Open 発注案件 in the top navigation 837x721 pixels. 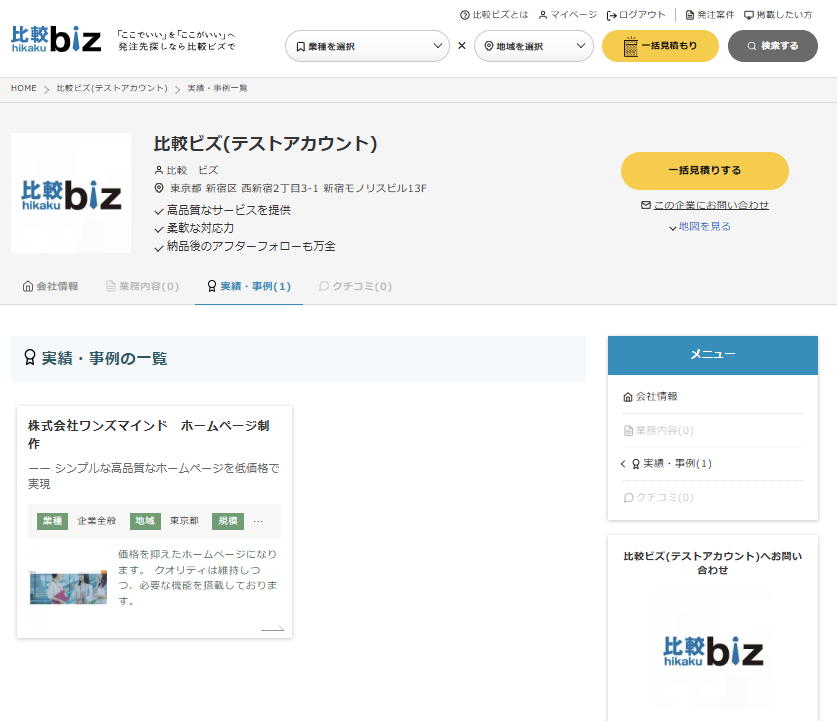(710, 15)
